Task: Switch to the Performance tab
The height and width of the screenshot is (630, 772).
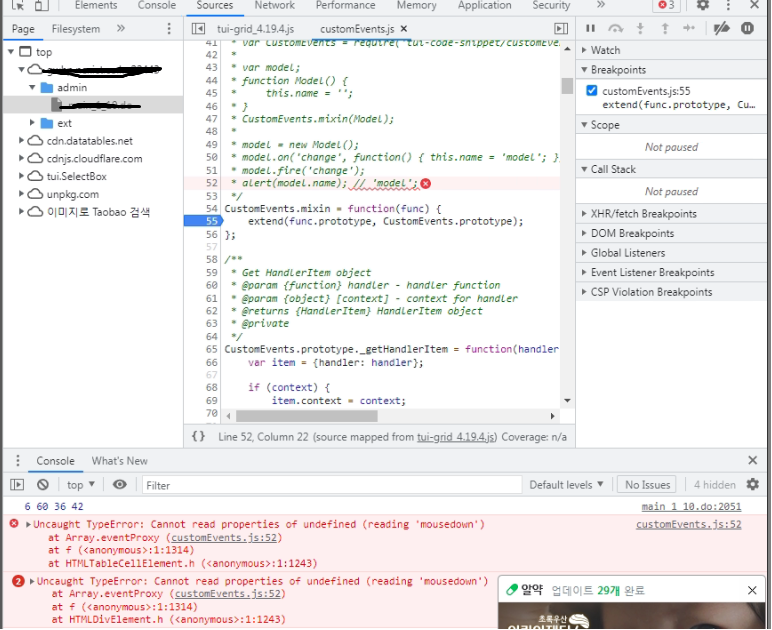Action: 345,5
